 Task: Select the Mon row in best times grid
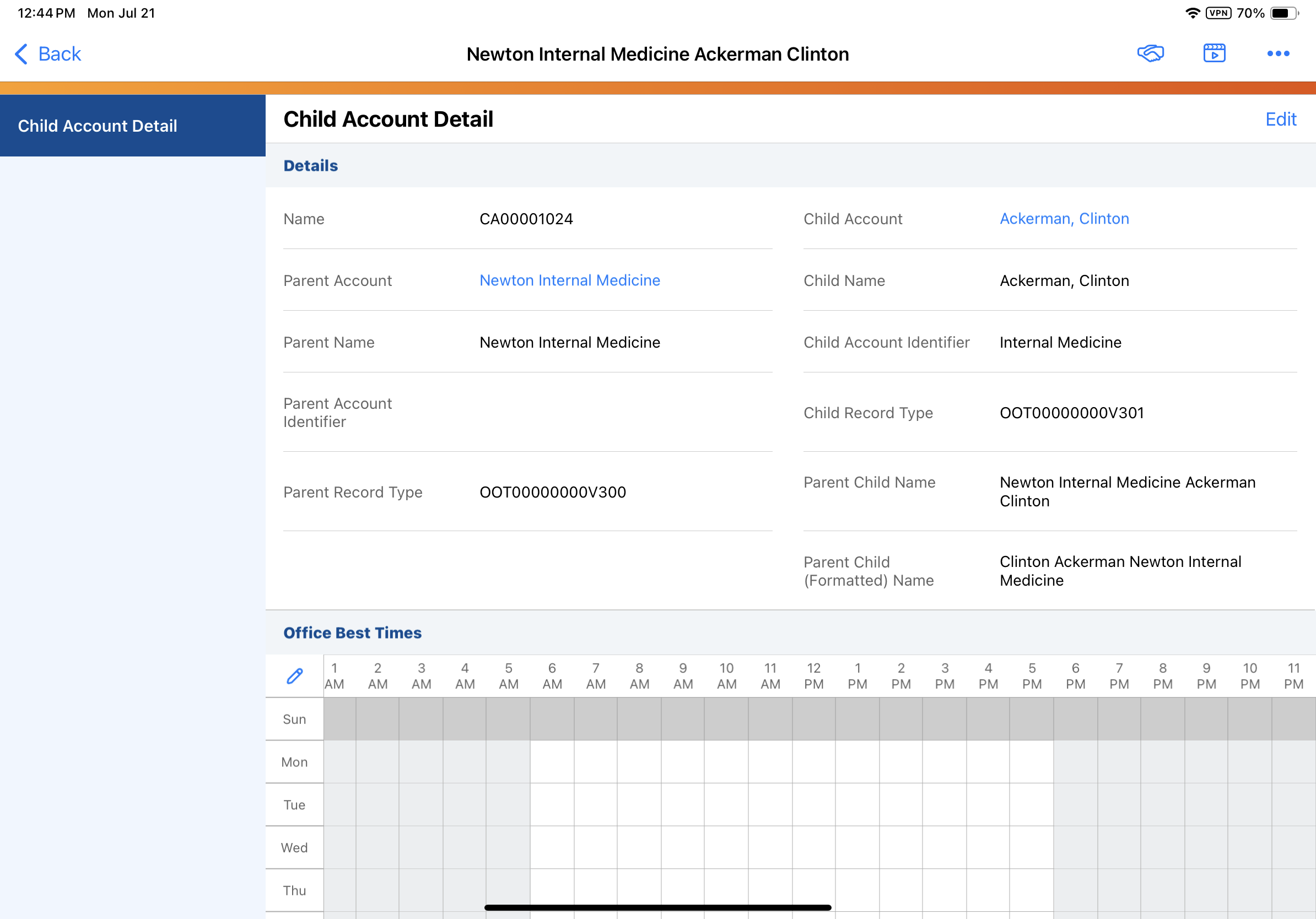point(294,762)
